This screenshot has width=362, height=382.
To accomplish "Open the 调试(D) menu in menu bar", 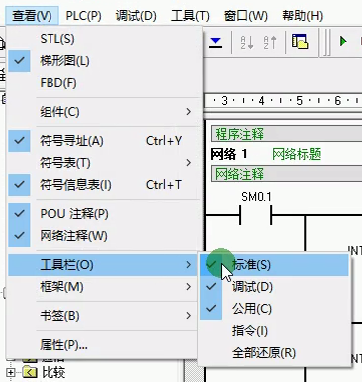I will click(x=136, y=16).
